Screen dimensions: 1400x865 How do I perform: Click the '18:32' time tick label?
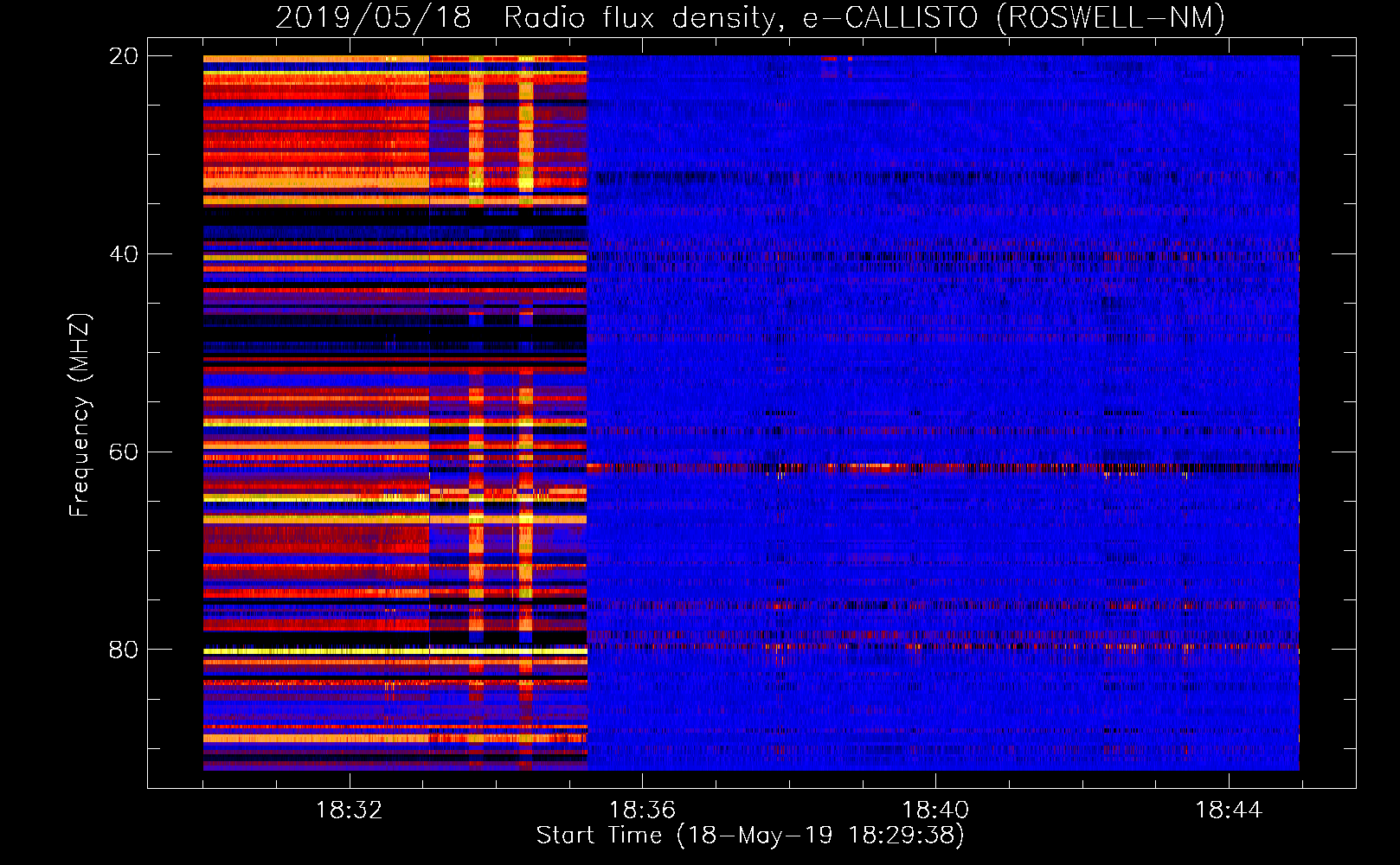pyautogui.click(x=350, y=811)
